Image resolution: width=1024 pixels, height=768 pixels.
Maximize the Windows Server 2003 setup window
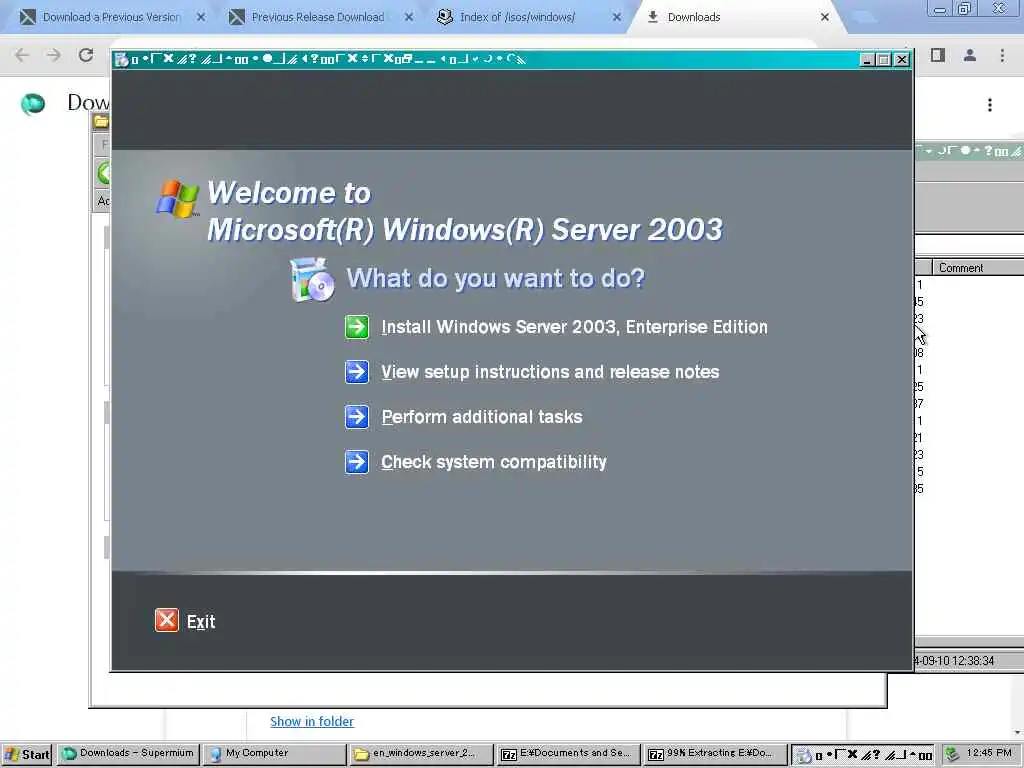[884, 59]
